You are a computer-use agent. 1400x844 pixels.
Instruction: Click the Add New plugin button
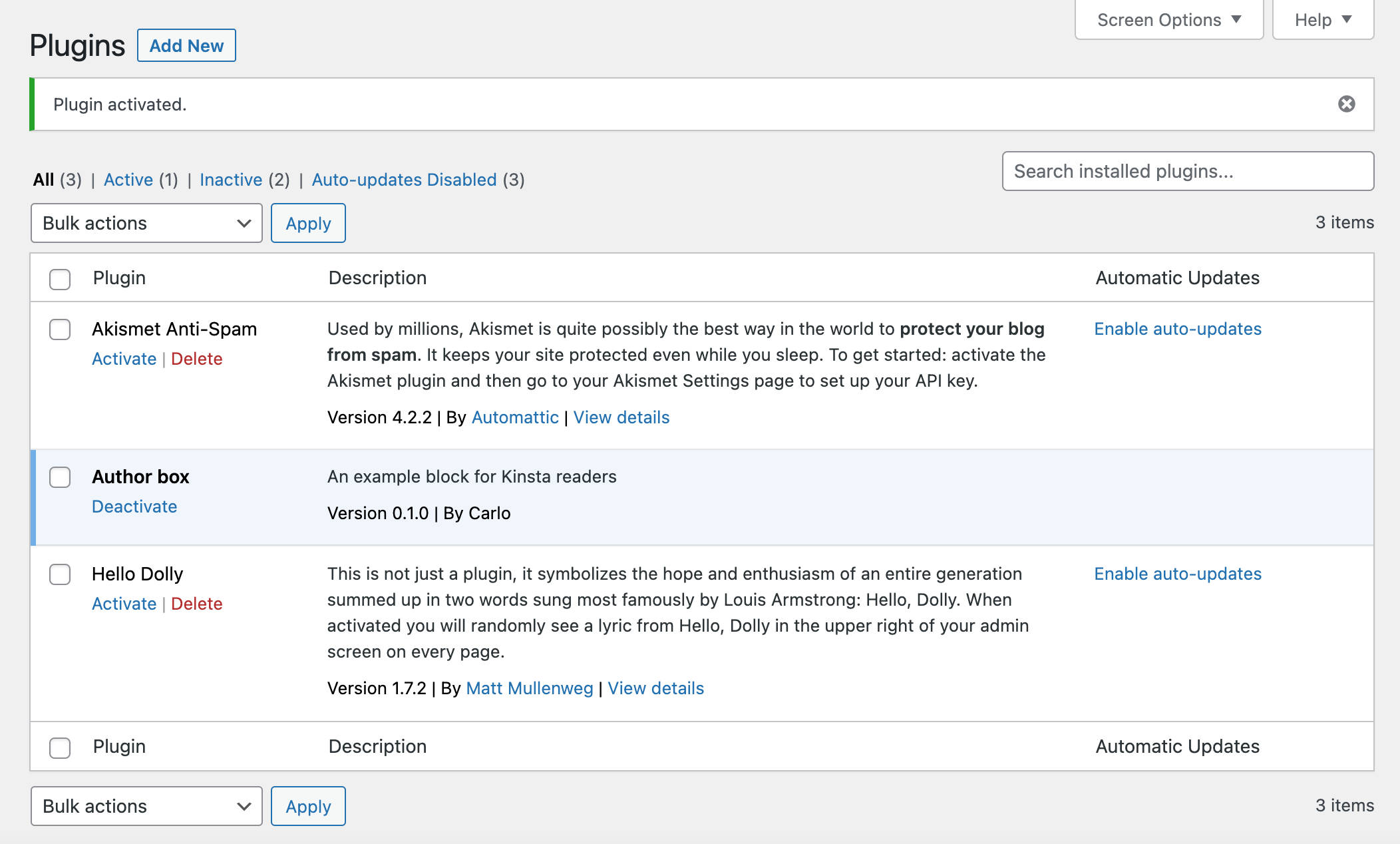(x=186, y=45)
